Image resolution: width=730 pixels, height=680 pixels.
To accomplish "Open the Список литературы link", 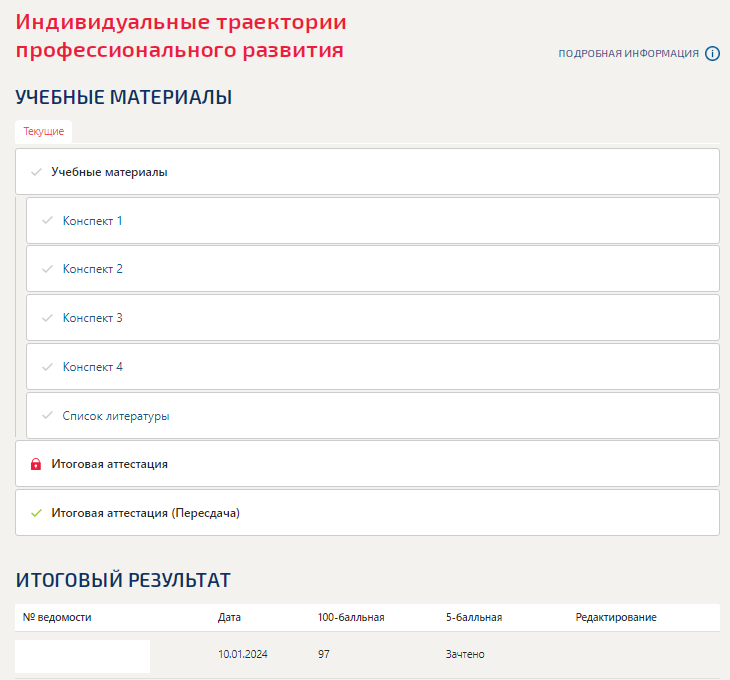I will (116, 416).
